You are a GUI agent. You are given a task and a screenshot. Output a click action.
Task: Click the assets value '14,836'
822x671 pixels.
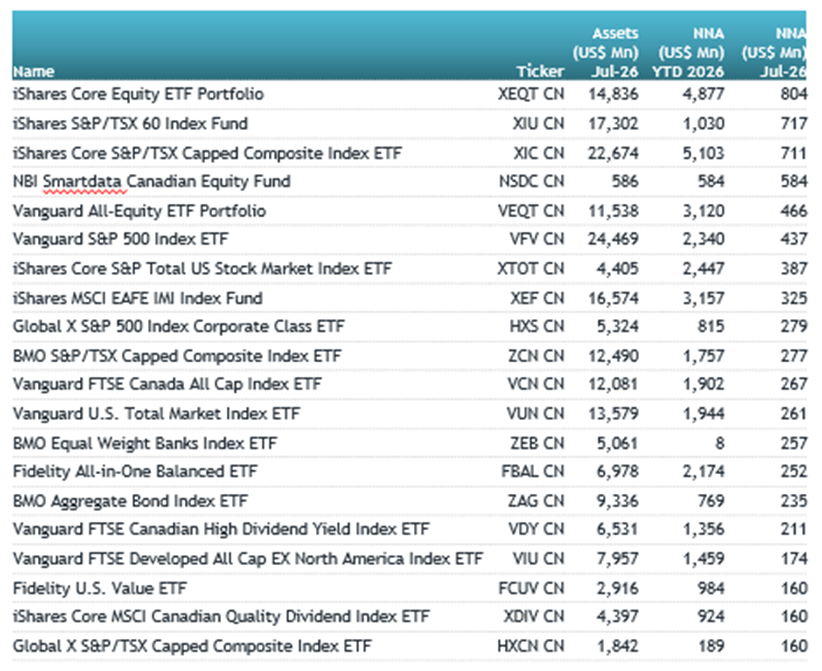point(613,94)
